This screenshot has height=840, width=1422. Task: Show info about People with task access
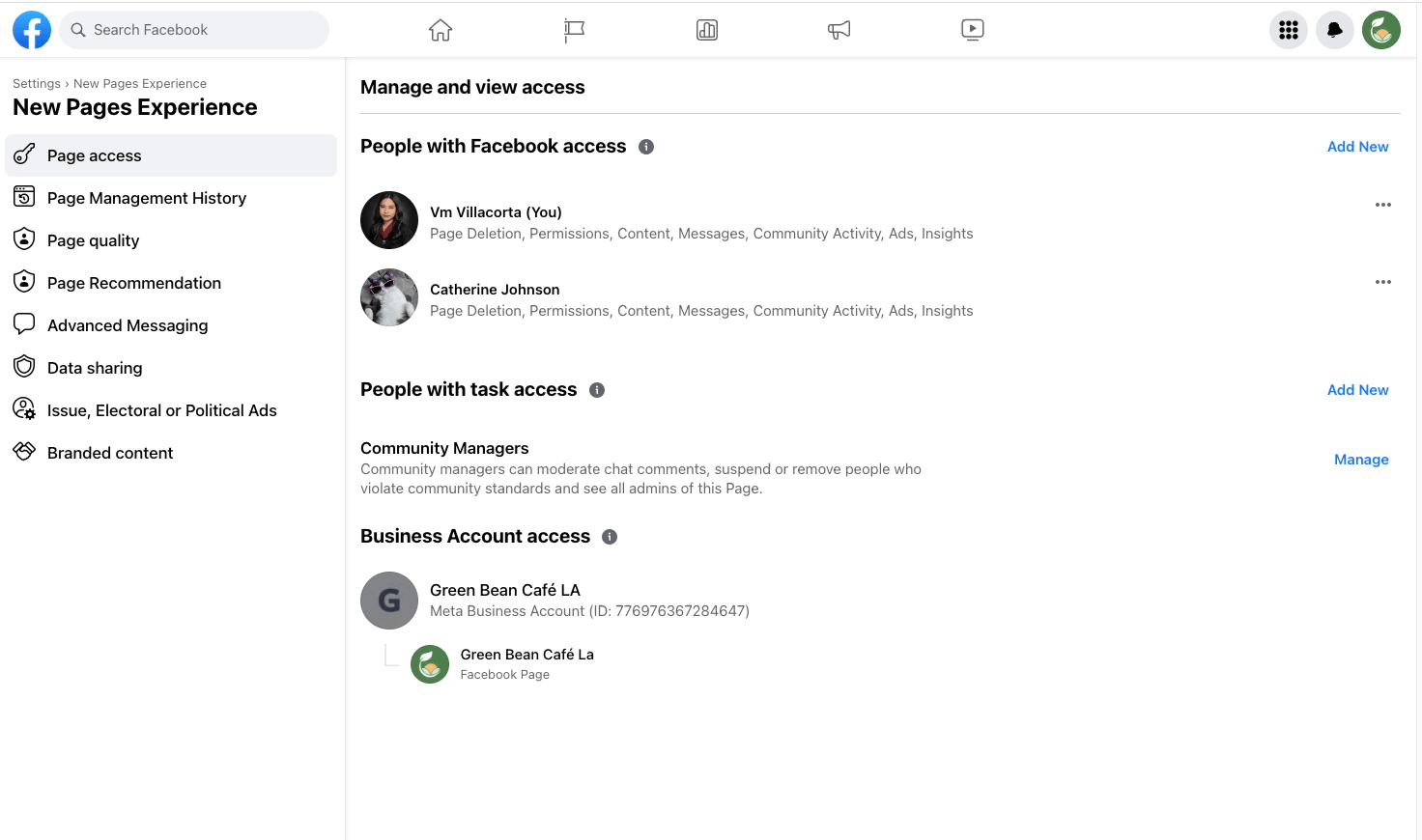[x=597, y=390]
